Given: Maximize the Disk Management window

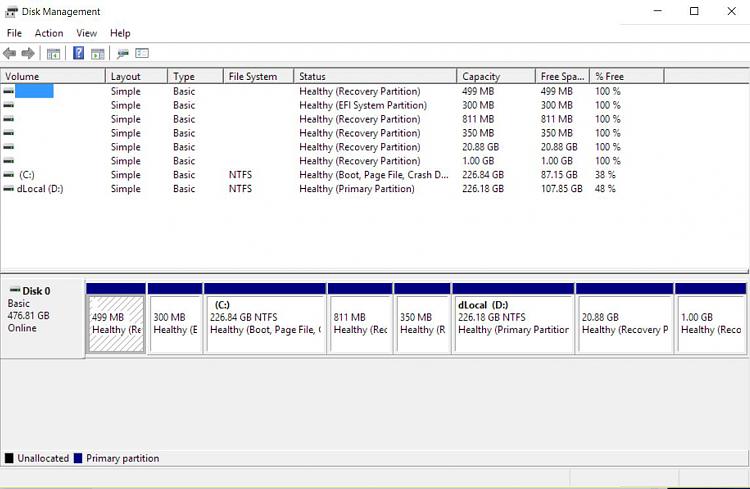Looking at the screenshot, I should pos(694,11).
